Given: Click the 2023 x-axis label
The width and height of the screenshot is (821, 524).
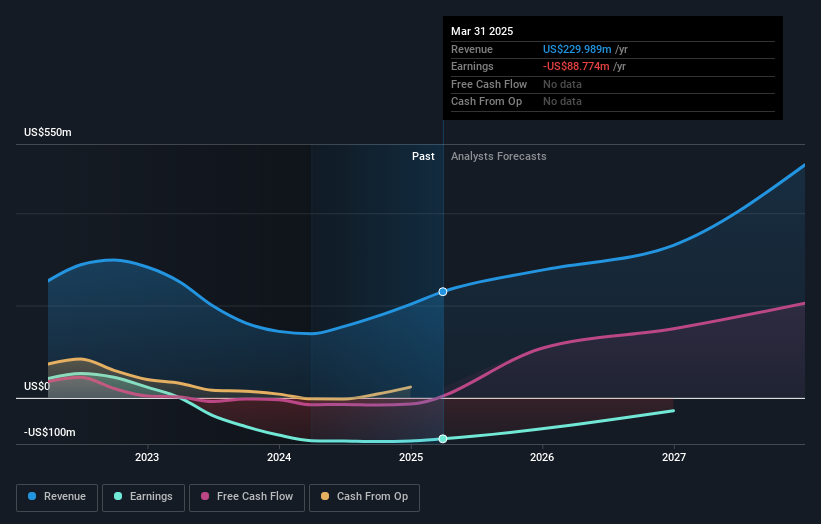Looking at the screenshot, I should pyautogui.click(x=147, y=457).
